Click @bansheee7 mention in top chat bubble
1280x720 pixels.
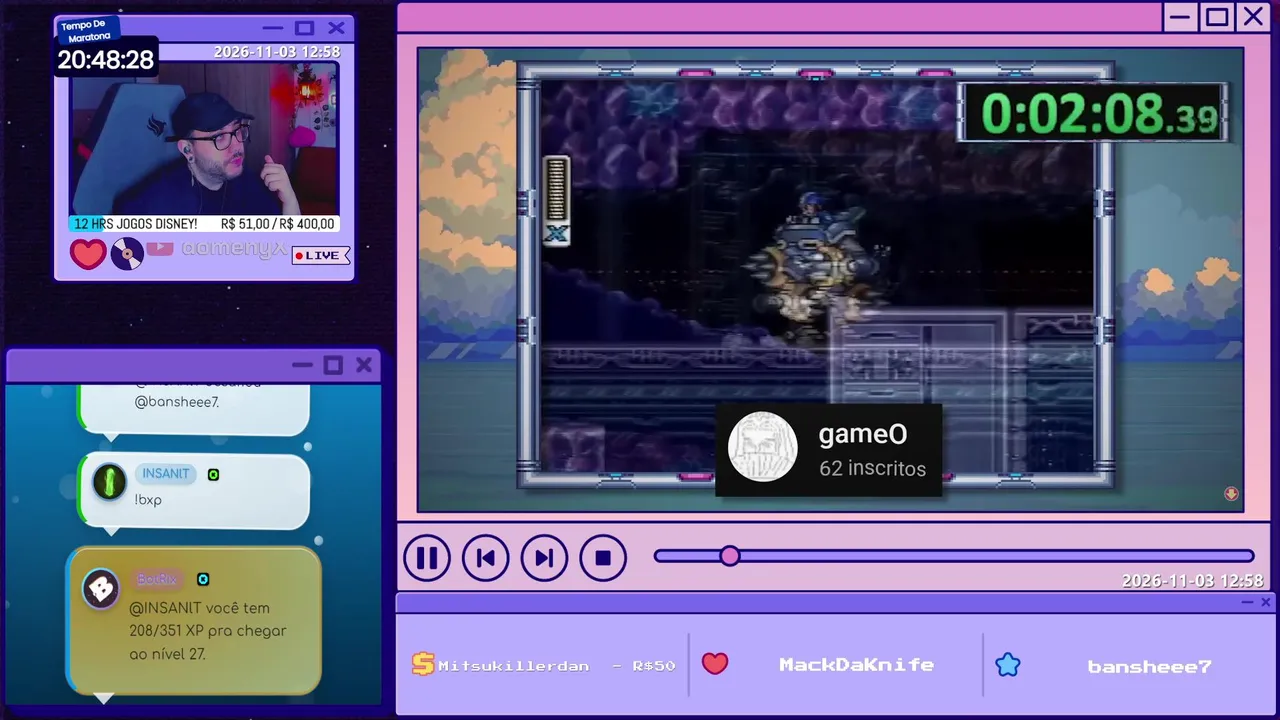pos(176,402)
